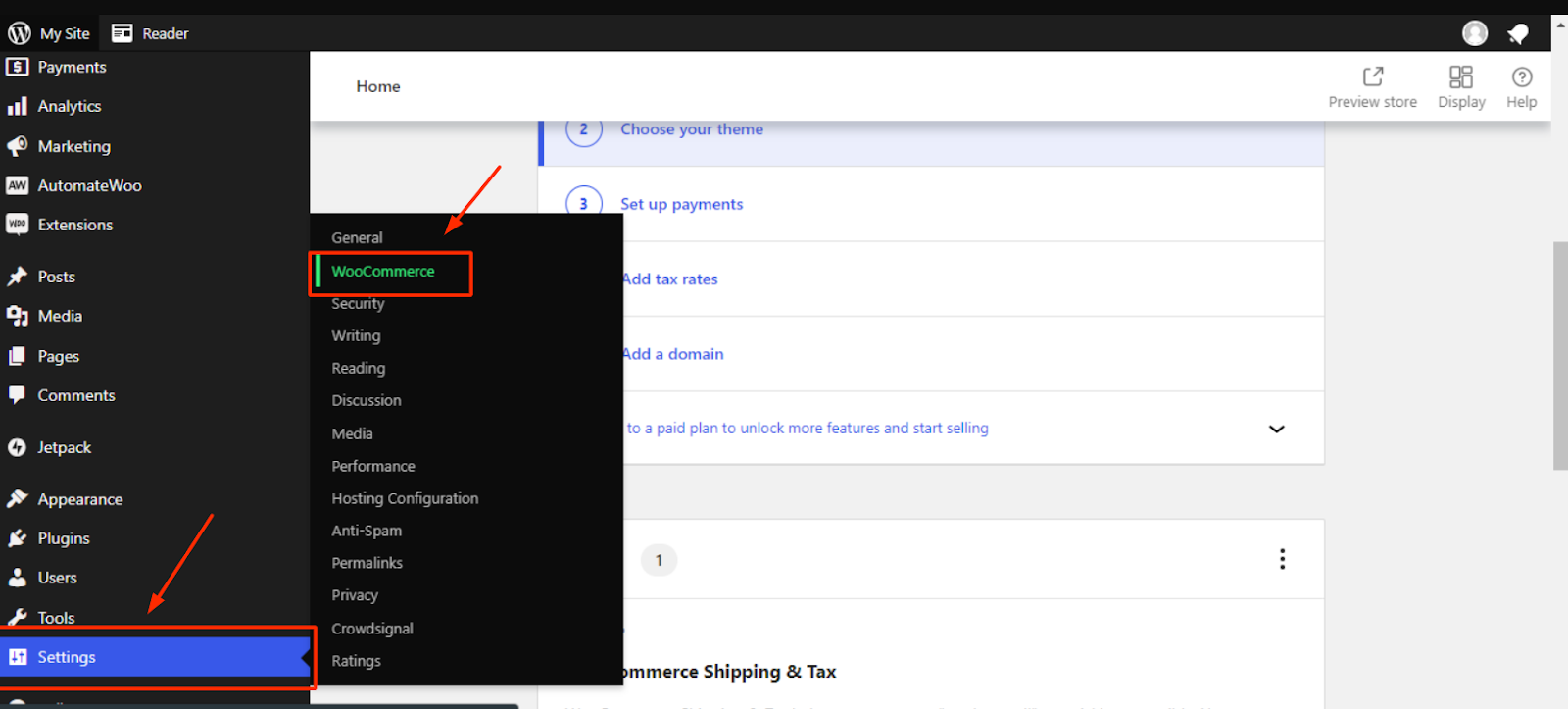Open the Reader icon in top bar
Image resolution: width=1568 pixels, height=709 pixels.
(x=122, y=33)
